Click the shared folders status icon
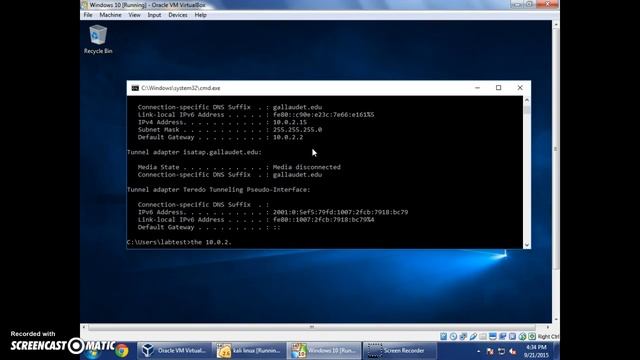The height and width of the screenshot is (360, 640). point(483,336)
